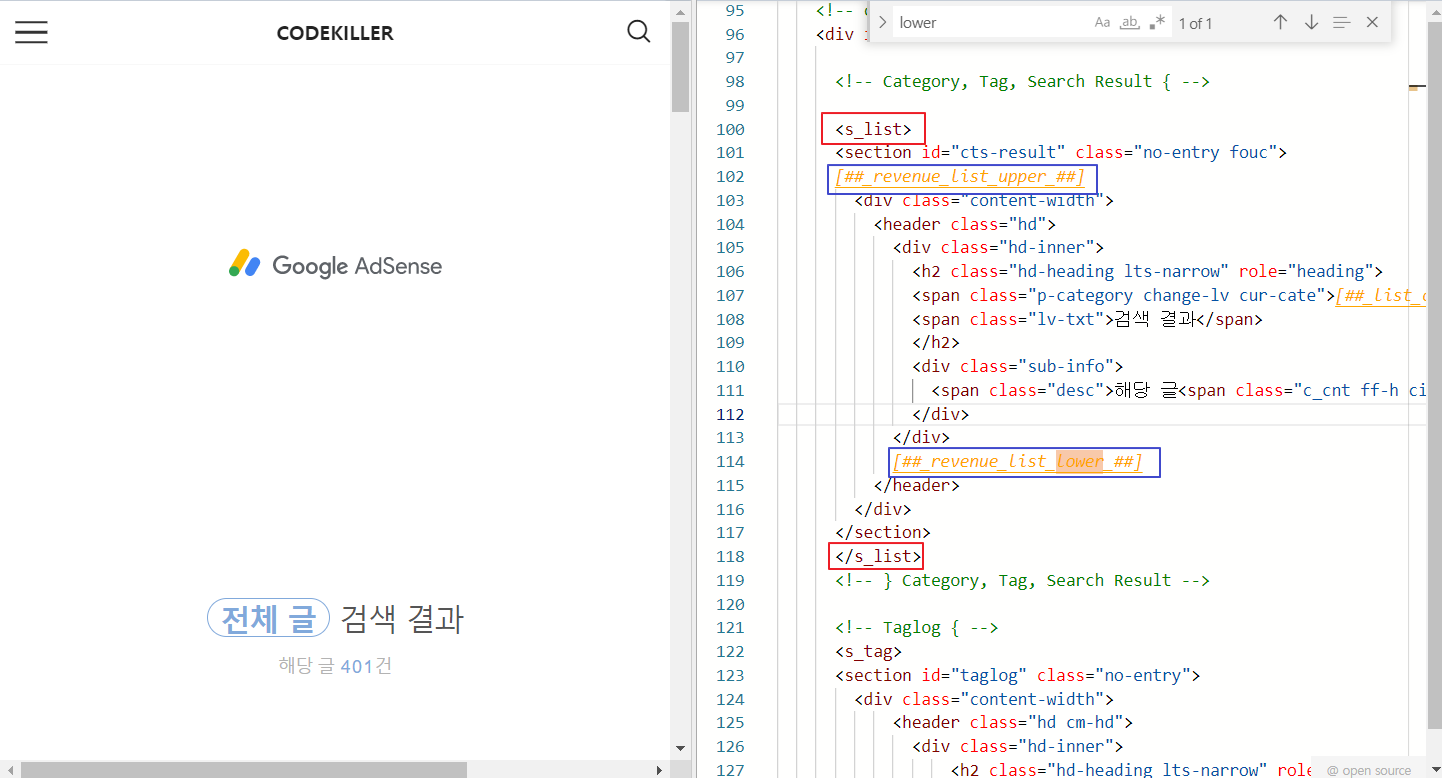Go to previous match arrow
The image size is (1442, 778).
(x=1280, y=22)
